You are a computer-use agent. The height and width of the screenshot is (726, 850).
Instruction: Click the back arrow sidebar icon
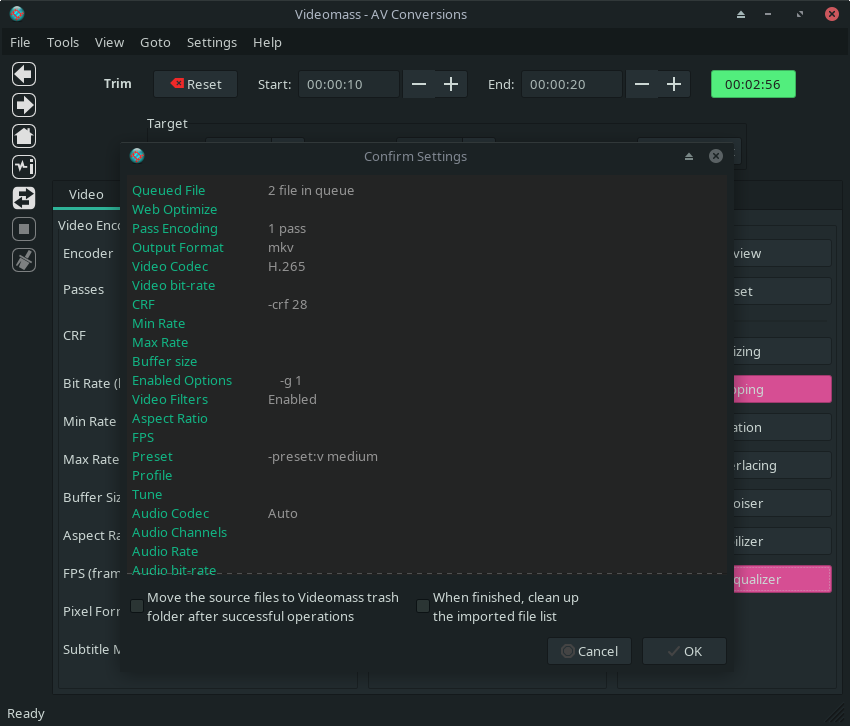24,74
